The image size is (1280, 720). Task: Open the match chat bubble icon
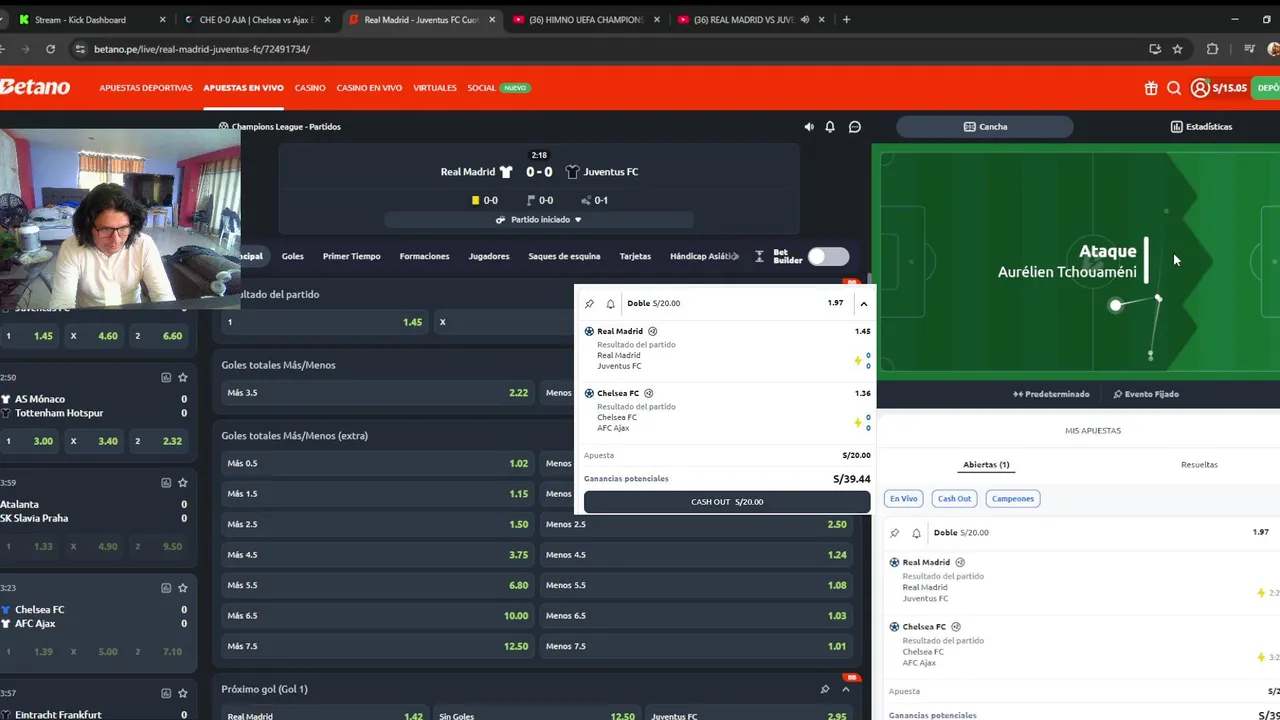coord(855,127)
